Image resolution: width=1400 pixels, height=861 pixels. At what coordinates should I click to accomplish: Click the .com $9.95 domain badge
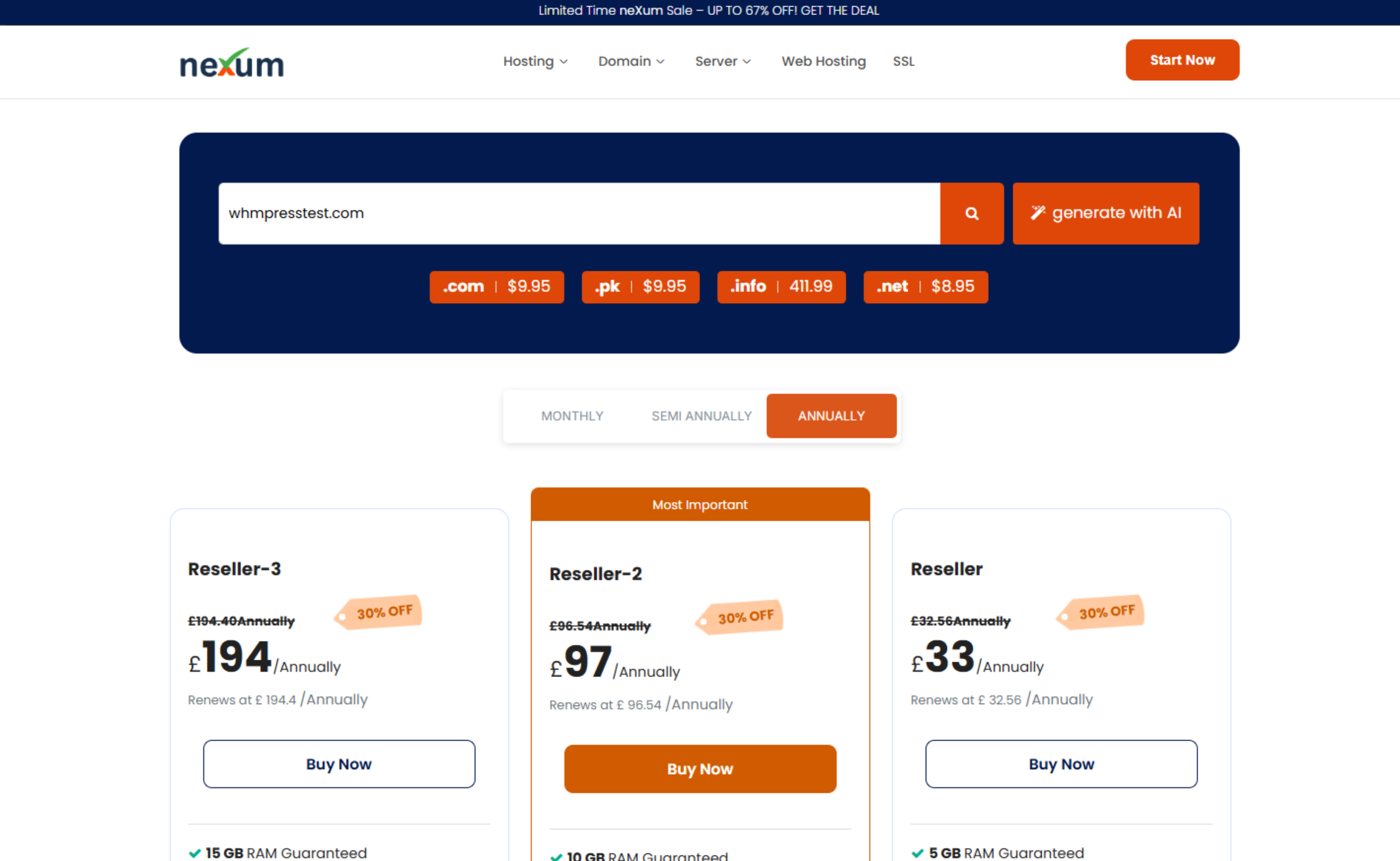point(496,286)
